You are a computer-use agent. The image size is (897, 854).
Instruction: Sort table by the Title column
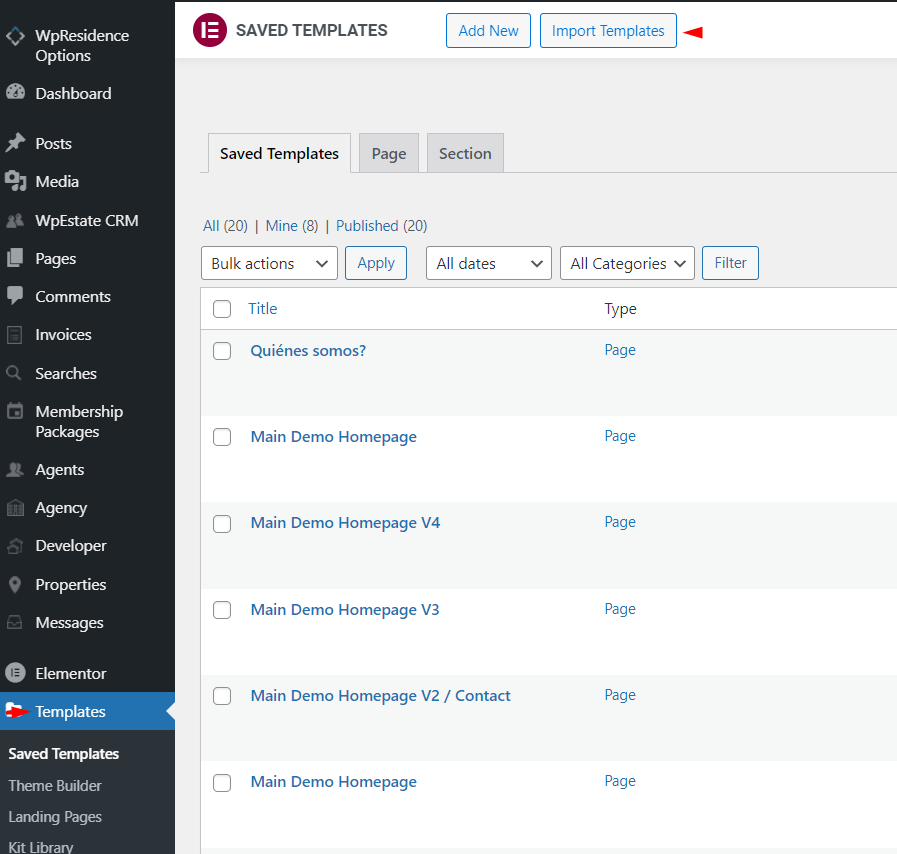[263, 309]
